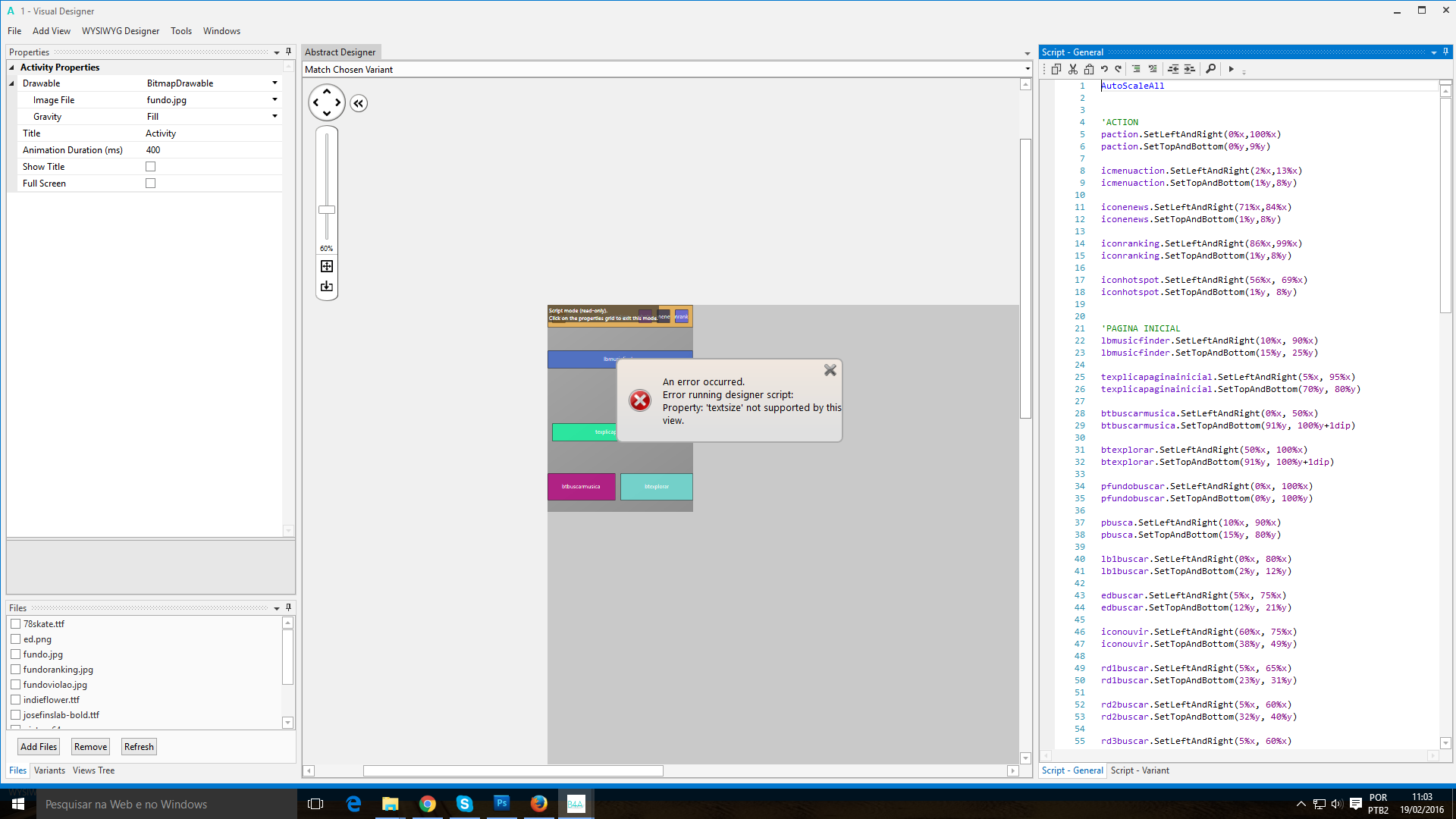Open the Match Chosen Variant dropdown
Viewport: 1456px width, 819px height.
1027,70
